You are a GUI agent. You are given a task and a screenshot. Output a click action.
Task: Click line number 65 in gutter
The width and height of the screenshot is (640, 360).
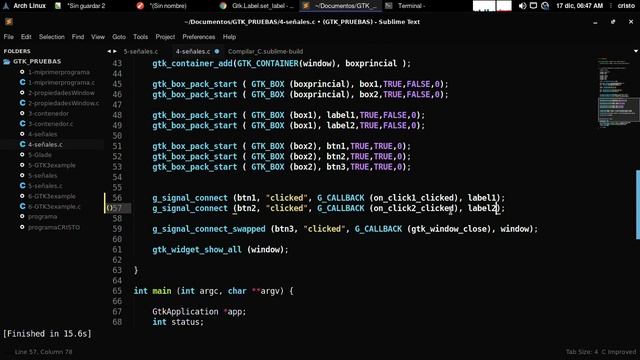pos(117,291)
